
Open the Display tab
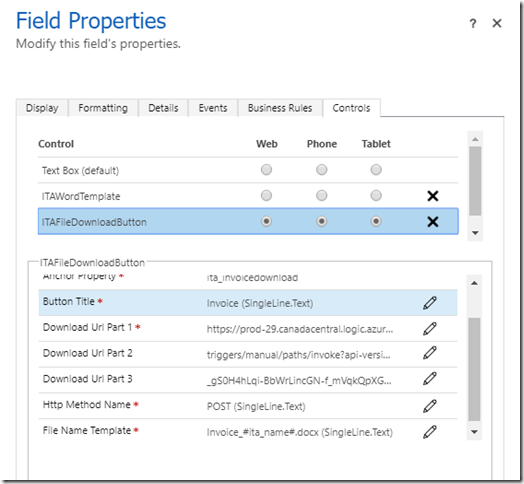42,108
